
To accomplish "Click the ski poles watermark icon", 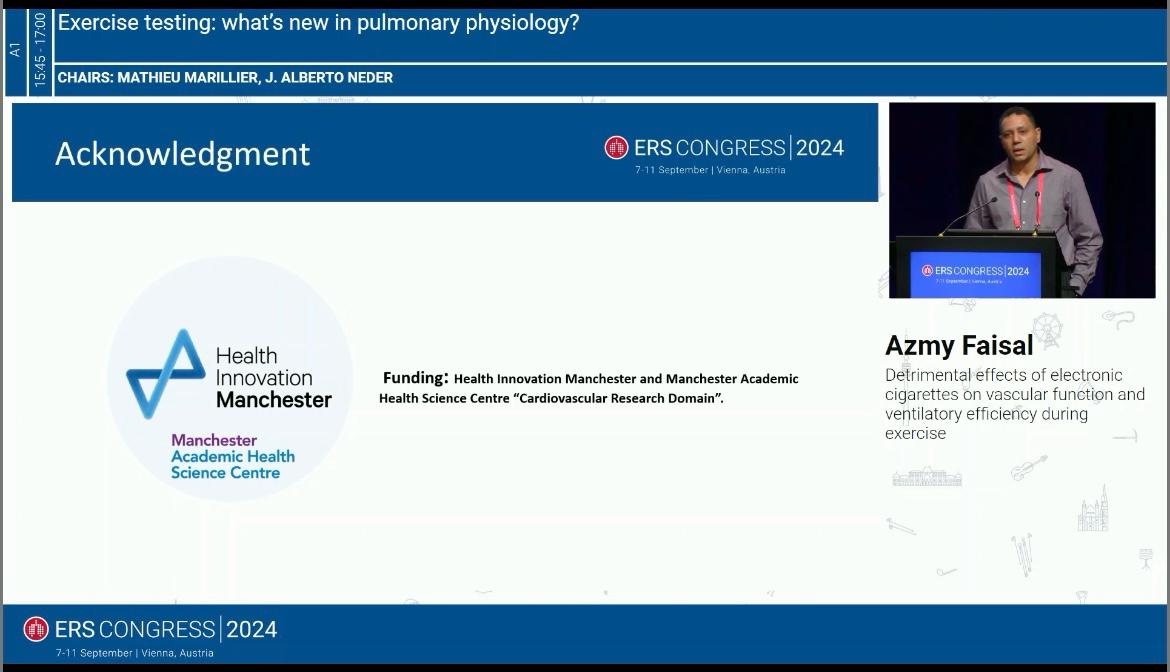I will click(x=1022, y=553).
